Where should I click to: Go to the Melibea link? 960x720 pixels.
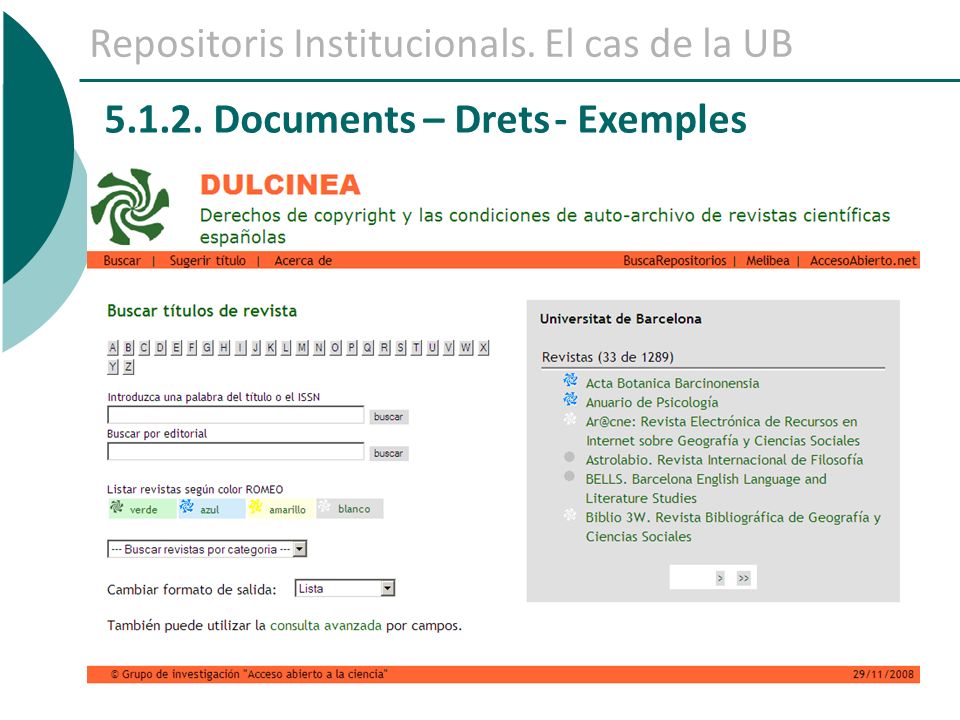click(x=767, y=261)
